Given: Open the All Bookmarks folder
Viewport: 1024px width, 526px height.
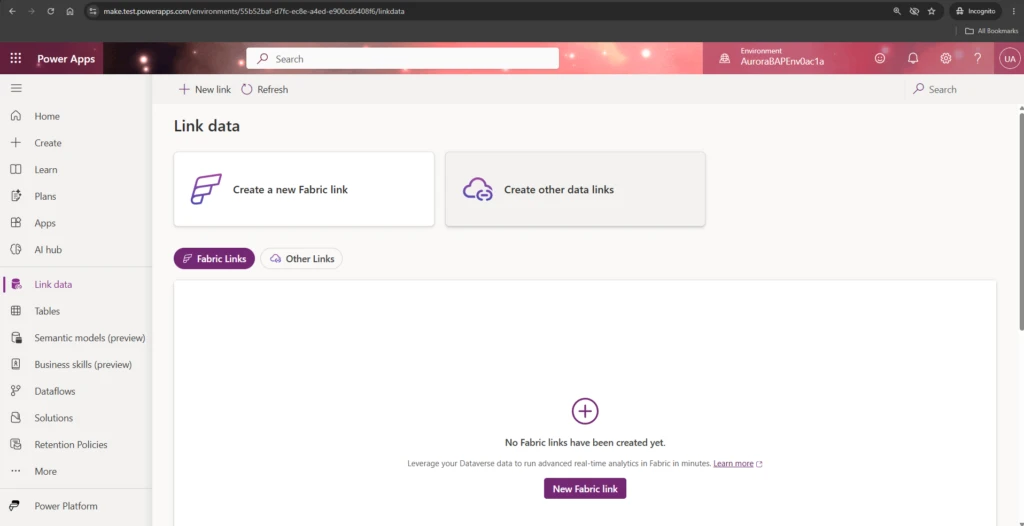Looking at the screenshot, I should (992, 31).
